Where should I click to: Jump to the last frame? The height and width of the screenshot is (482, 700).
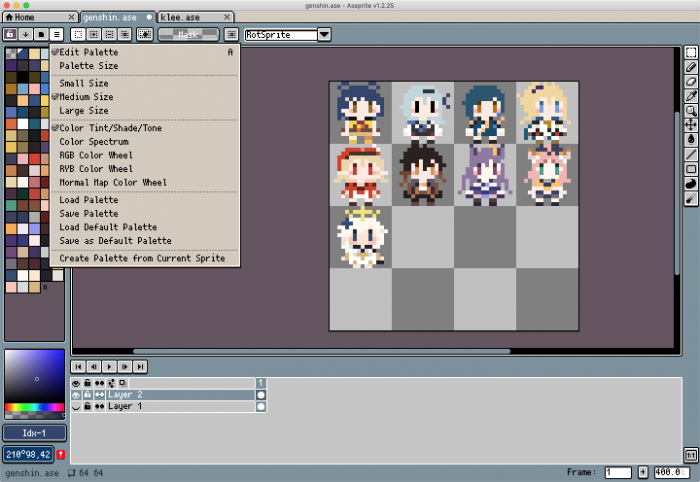(x=140, y=366)
